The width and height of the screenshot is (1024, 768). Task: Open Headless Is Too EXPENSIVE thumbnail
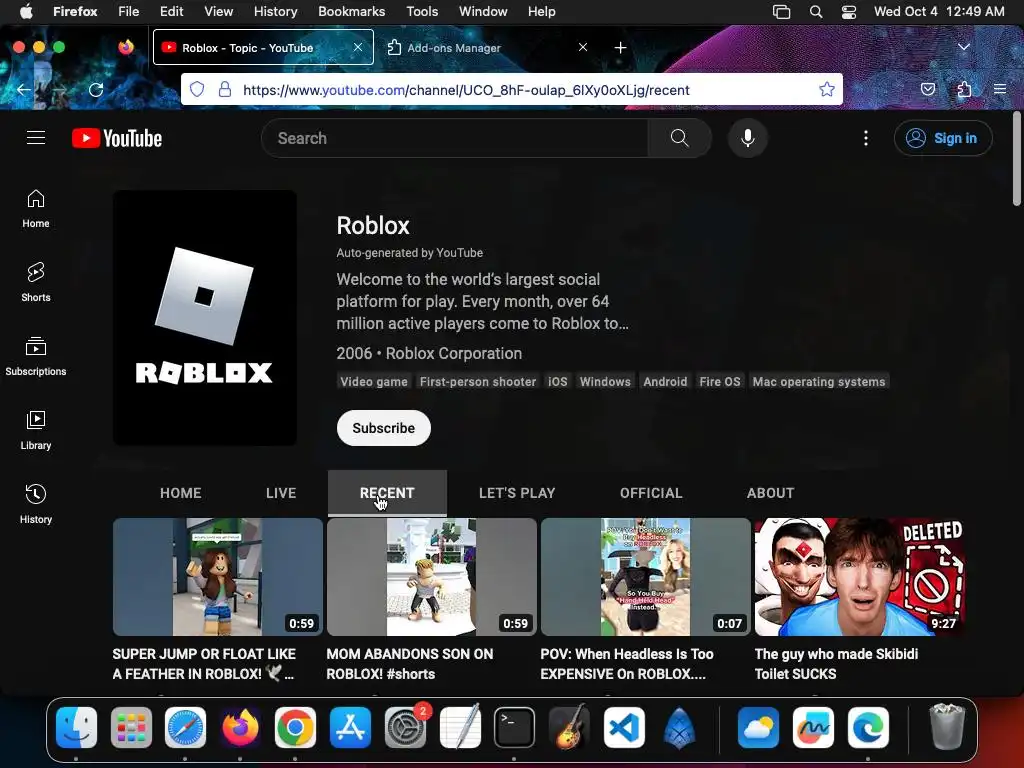pyautogui.click(x=646, y=577)
